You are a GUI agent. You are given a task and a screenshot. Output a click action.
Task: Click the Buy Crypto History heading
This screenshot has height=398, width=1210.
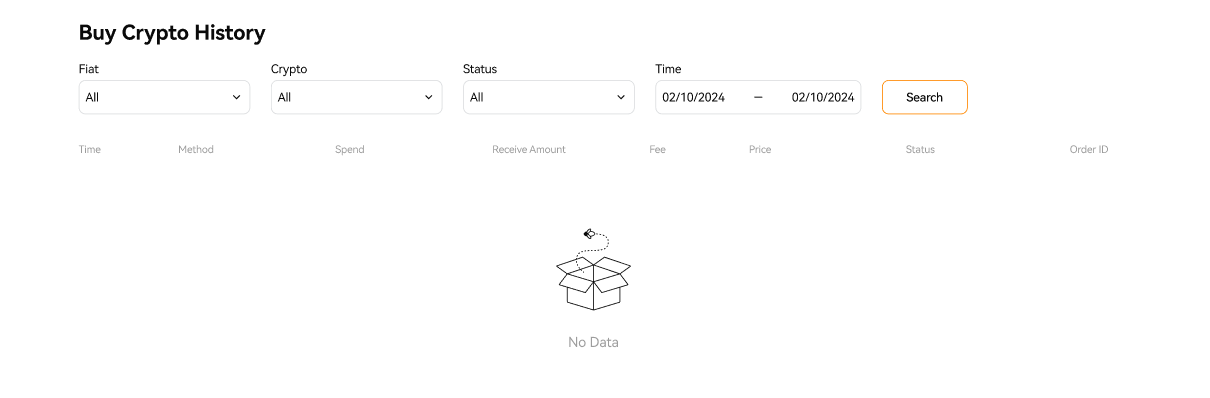172,33
